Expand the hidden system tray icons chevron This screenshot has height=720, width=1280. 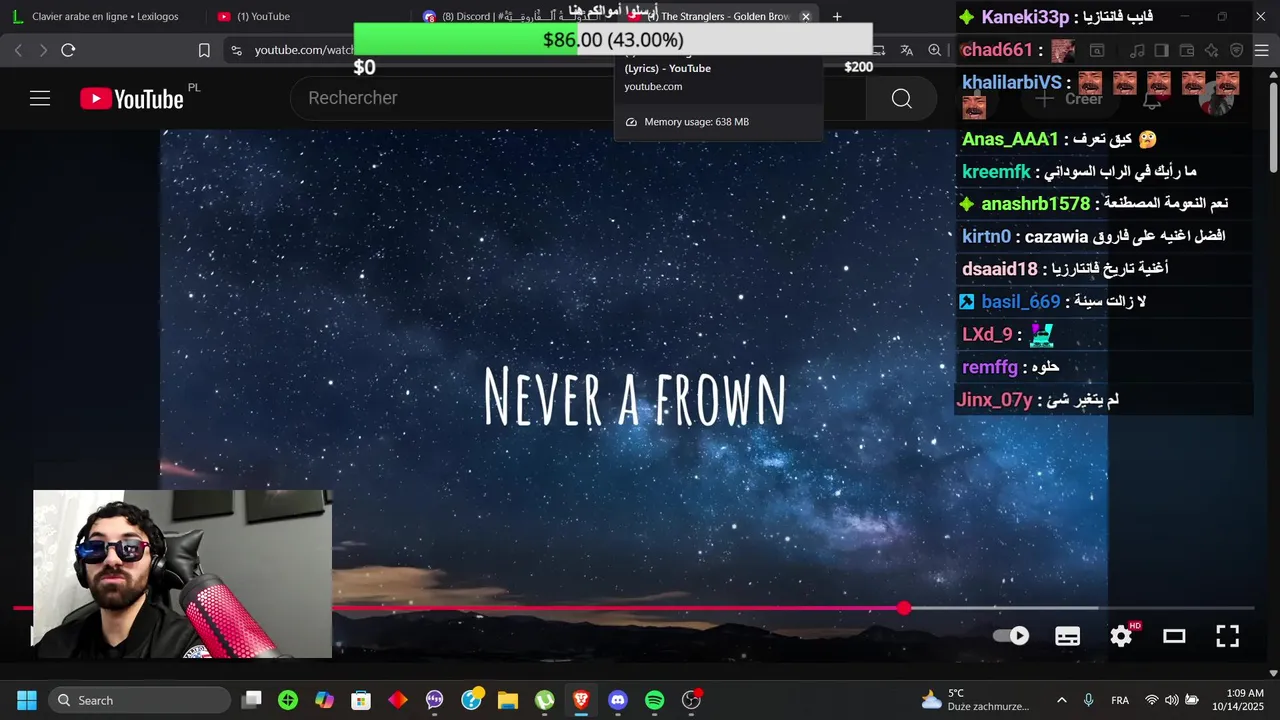click(1061, 700)
